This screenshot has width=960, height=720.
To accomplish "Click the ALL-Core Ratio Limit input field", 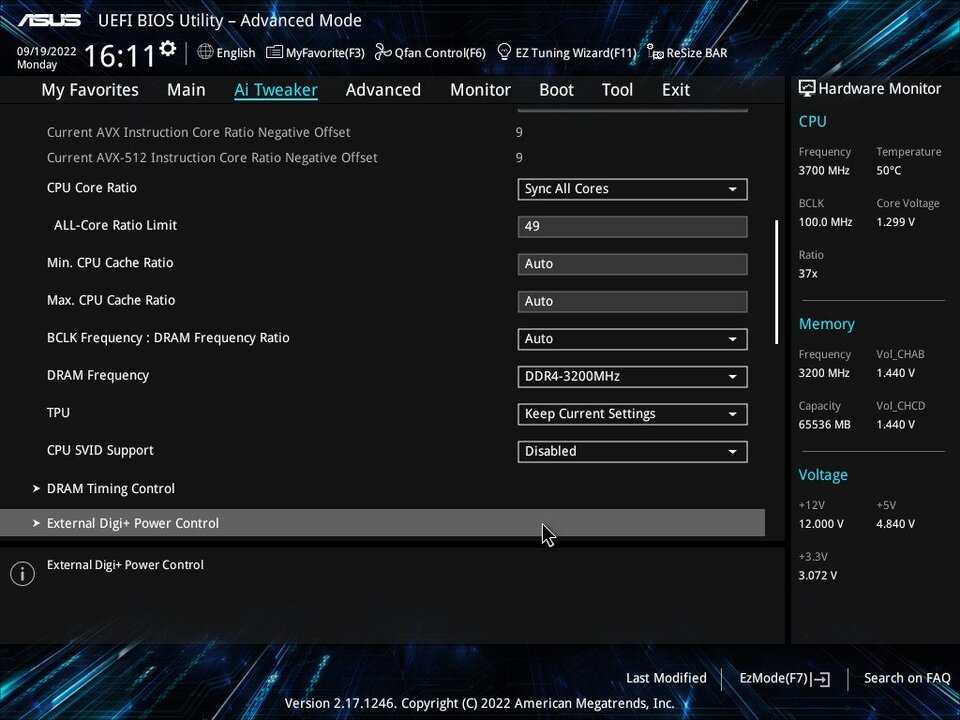I will (x=632, y=227).
